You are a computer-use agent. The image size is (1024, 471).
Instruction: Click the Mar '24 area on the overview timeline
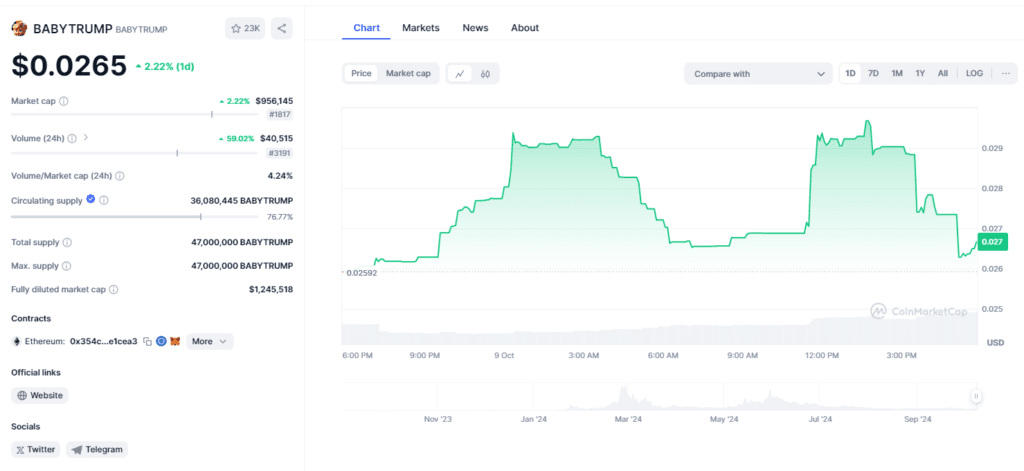coord(628,419)
